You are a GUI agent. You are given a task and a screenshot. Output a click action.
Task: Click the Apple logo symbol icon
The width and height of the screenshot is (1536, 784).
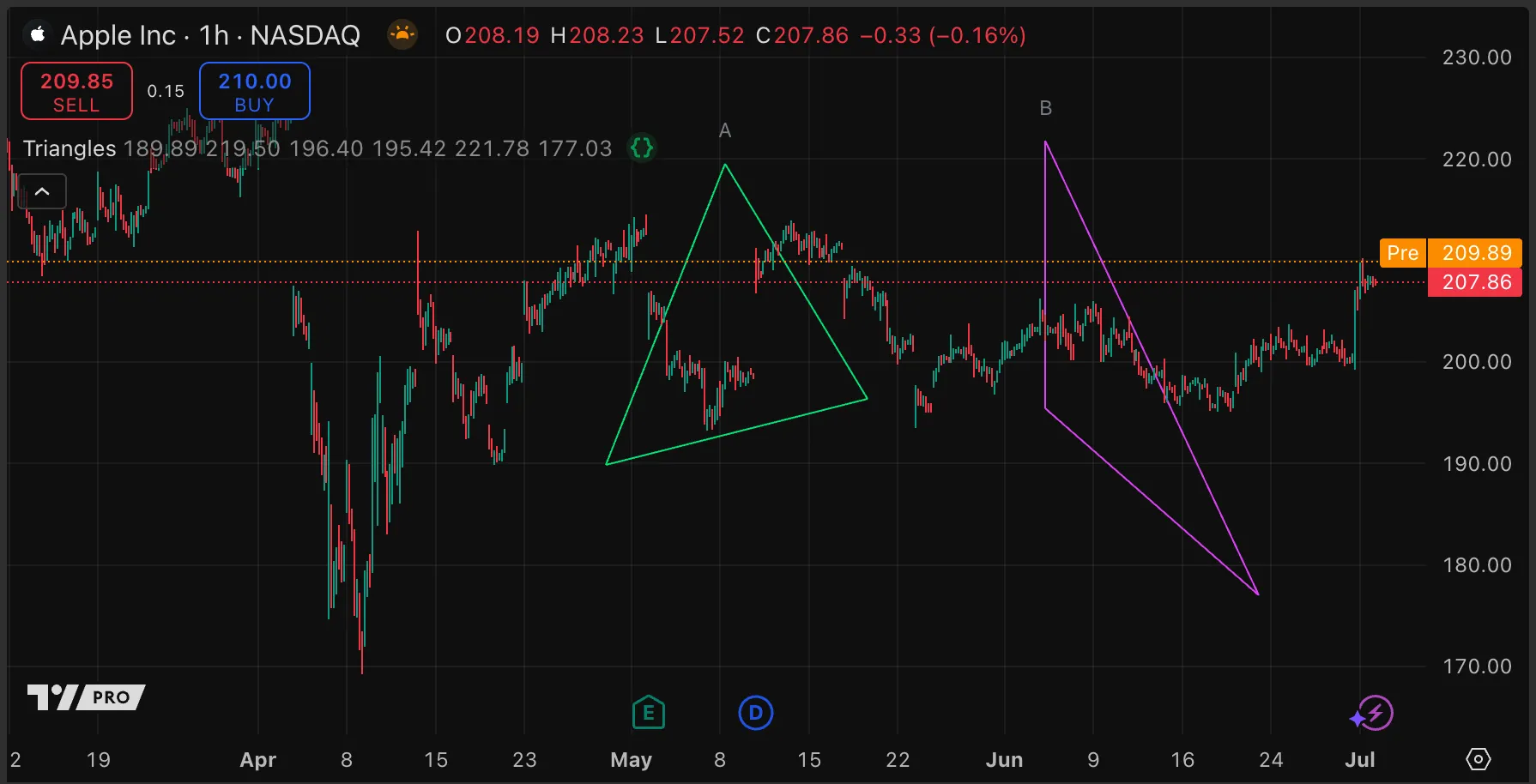(37, 35)
